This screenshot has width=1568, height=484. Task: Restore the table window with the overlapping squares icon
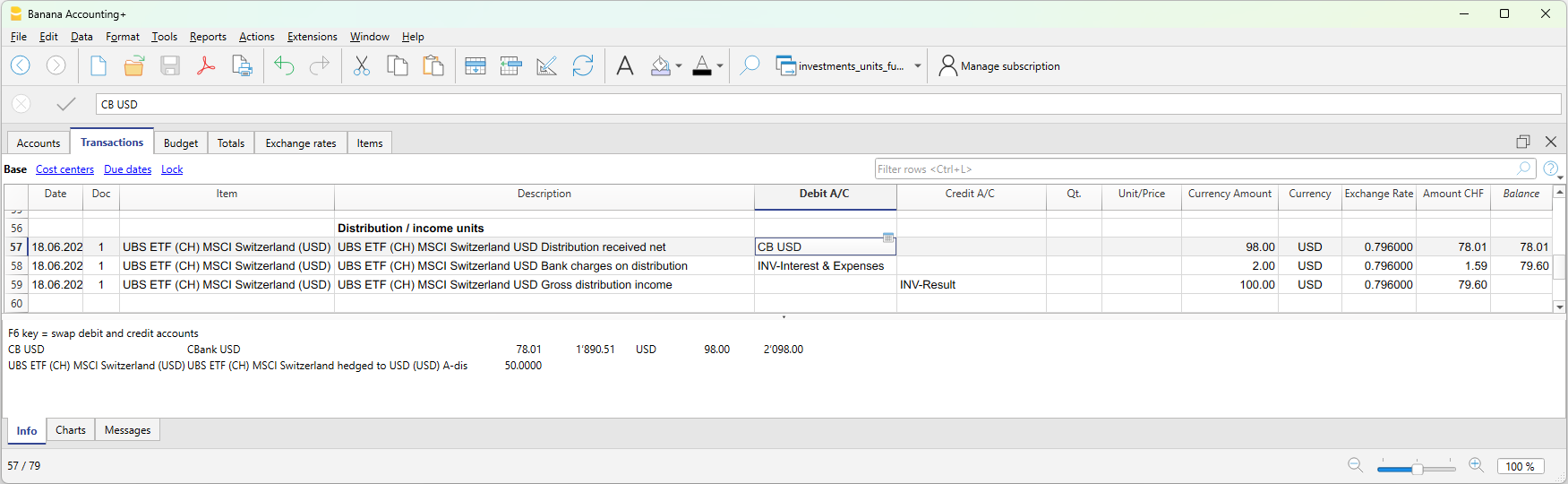(x=1523, y=142)
